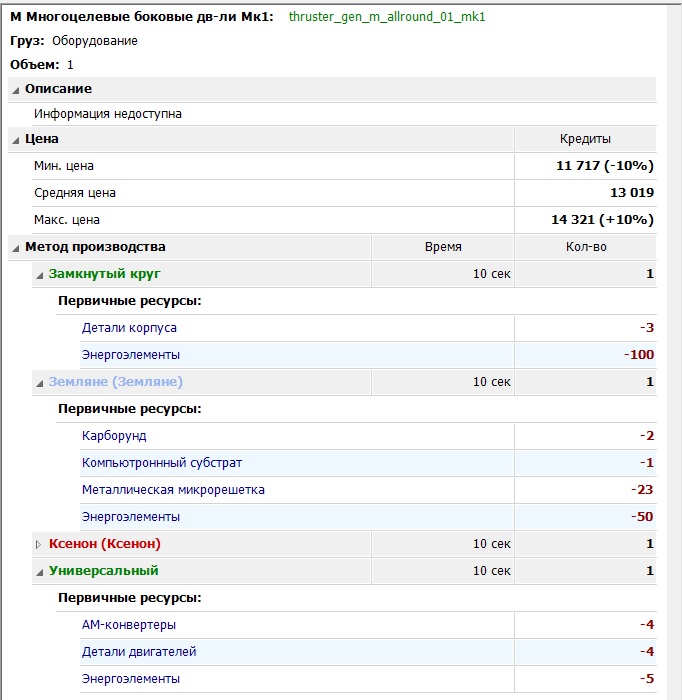Click the Кол-во column header
The height and width of the screenshot is (700, 682).
tap(585, 247)
